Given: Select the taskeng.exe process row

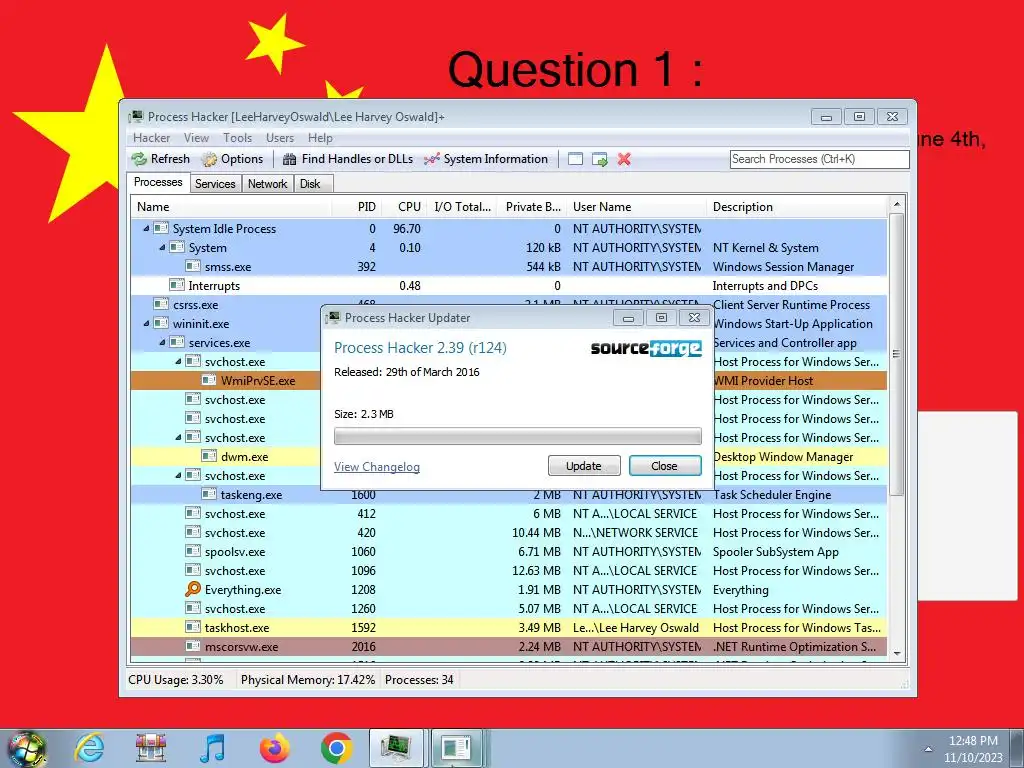Looking at the screenshot, I should tap(509, 494).
